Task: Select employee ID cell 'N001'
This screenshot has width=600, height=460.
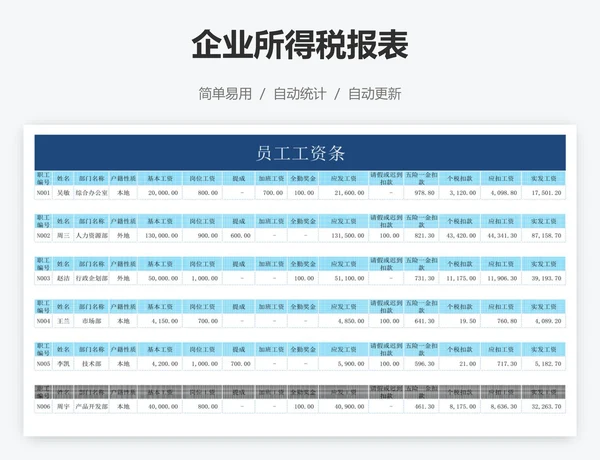Action: pos(43,193)
